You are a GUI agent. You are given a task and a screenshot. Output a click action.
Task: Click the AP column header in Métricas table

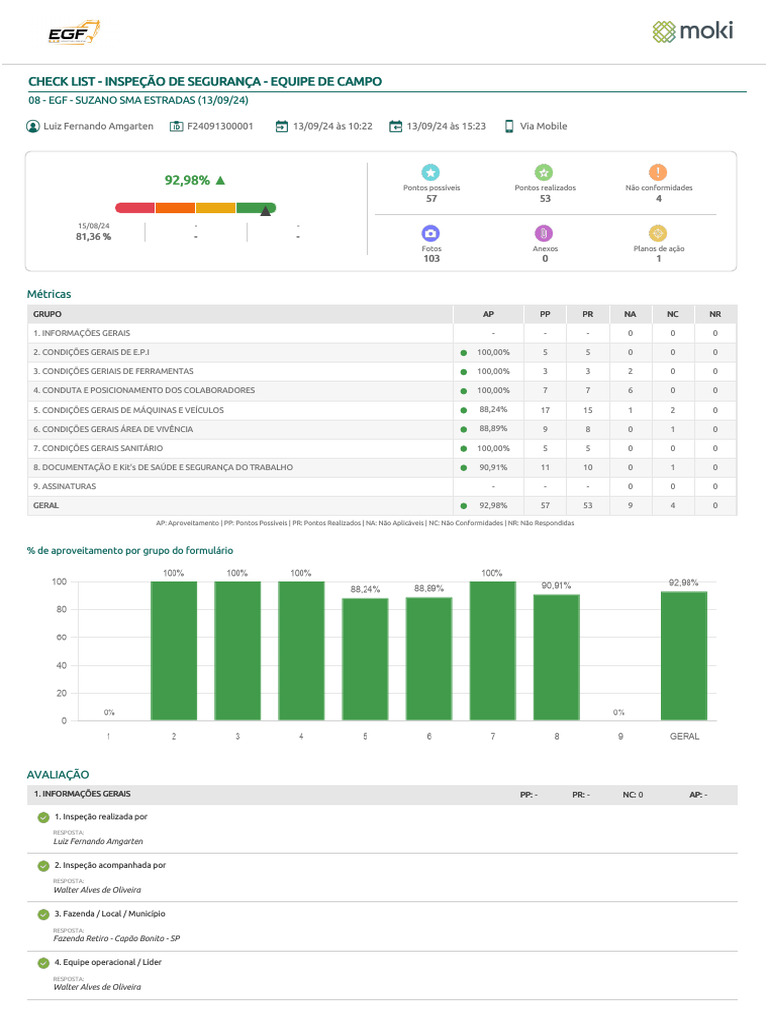pyautogui.click(x=488, y=314)
